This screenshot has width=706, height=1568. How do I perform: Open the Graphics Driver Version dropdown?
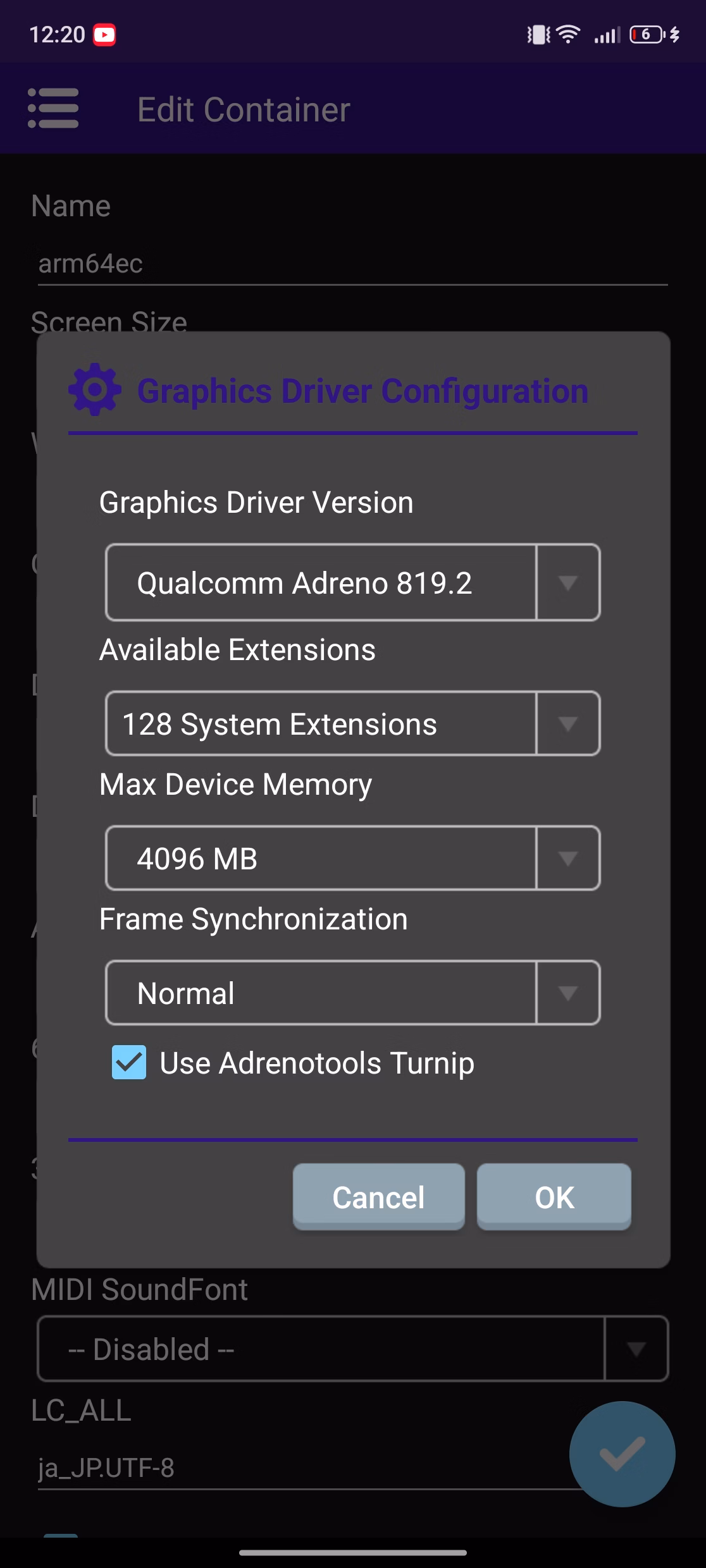click(x=352, y=582)
